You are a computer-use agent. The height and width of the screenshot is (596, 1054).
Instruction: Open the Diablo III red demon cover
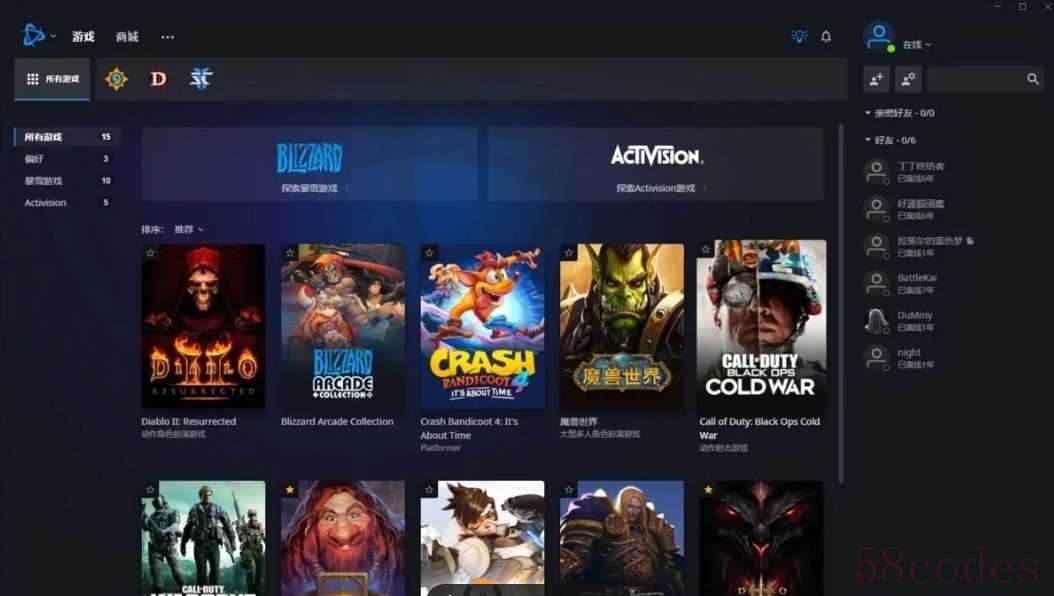(x=762, y=538)
